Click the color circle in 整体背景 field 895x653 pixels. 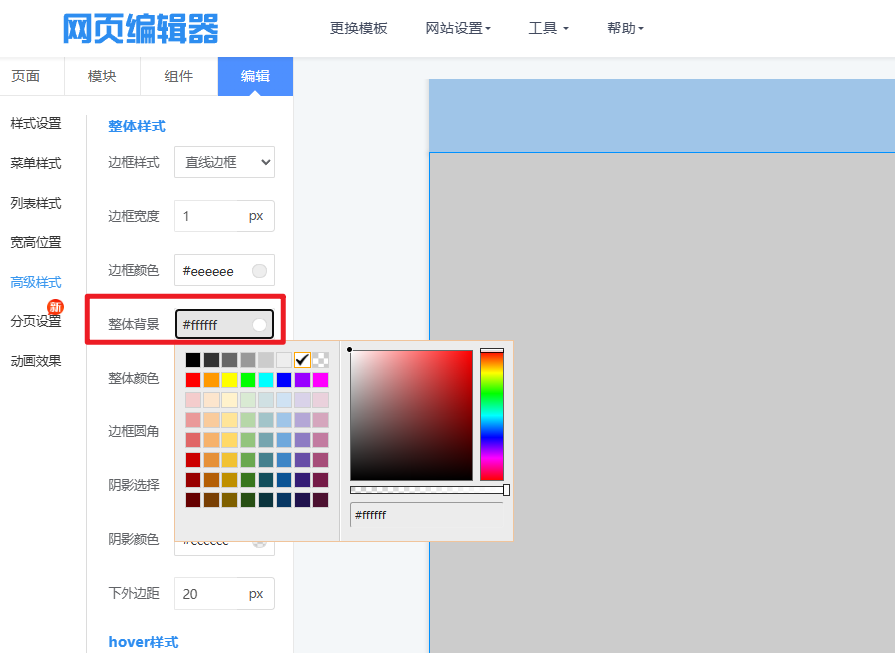click(259, 325)
